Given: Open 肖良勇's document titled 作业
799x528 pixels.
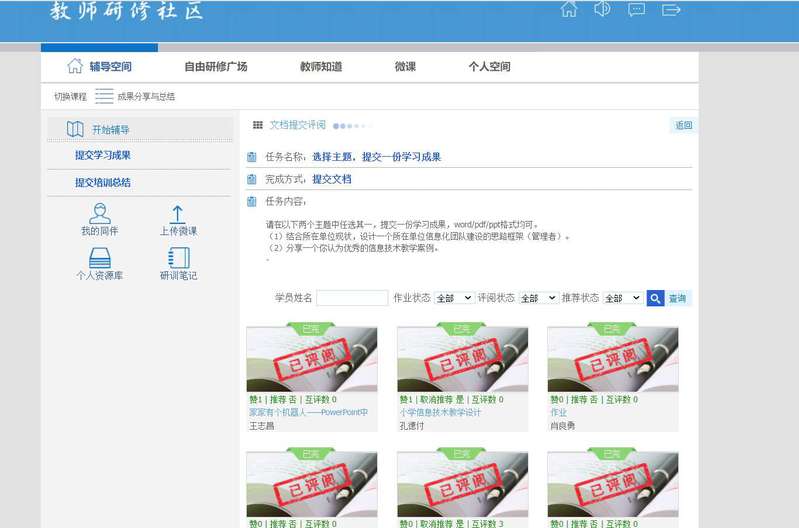Looking at the screenshot, I should coord(558,412).
